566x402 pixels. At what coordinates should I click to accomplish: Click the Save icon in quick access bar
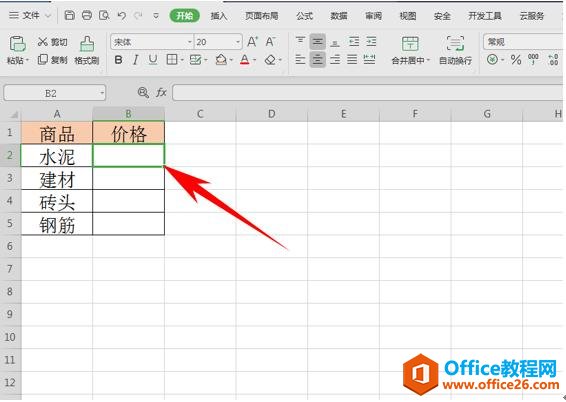point(70,16)
